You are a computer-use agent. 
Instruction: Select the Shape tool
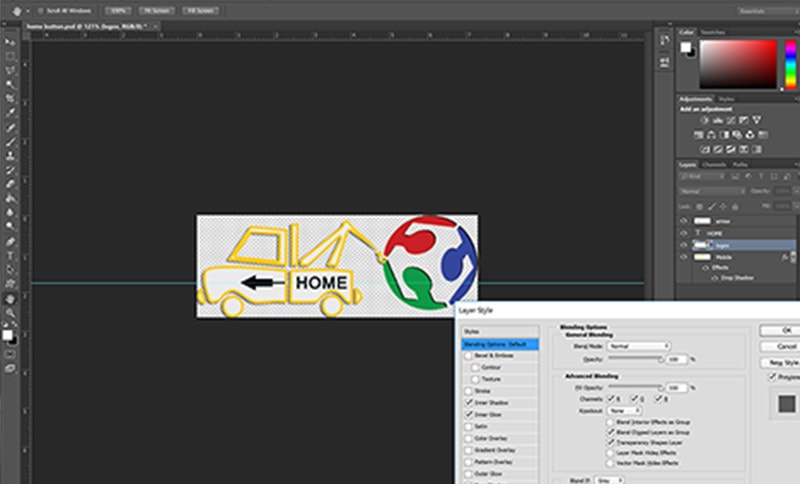10,284
